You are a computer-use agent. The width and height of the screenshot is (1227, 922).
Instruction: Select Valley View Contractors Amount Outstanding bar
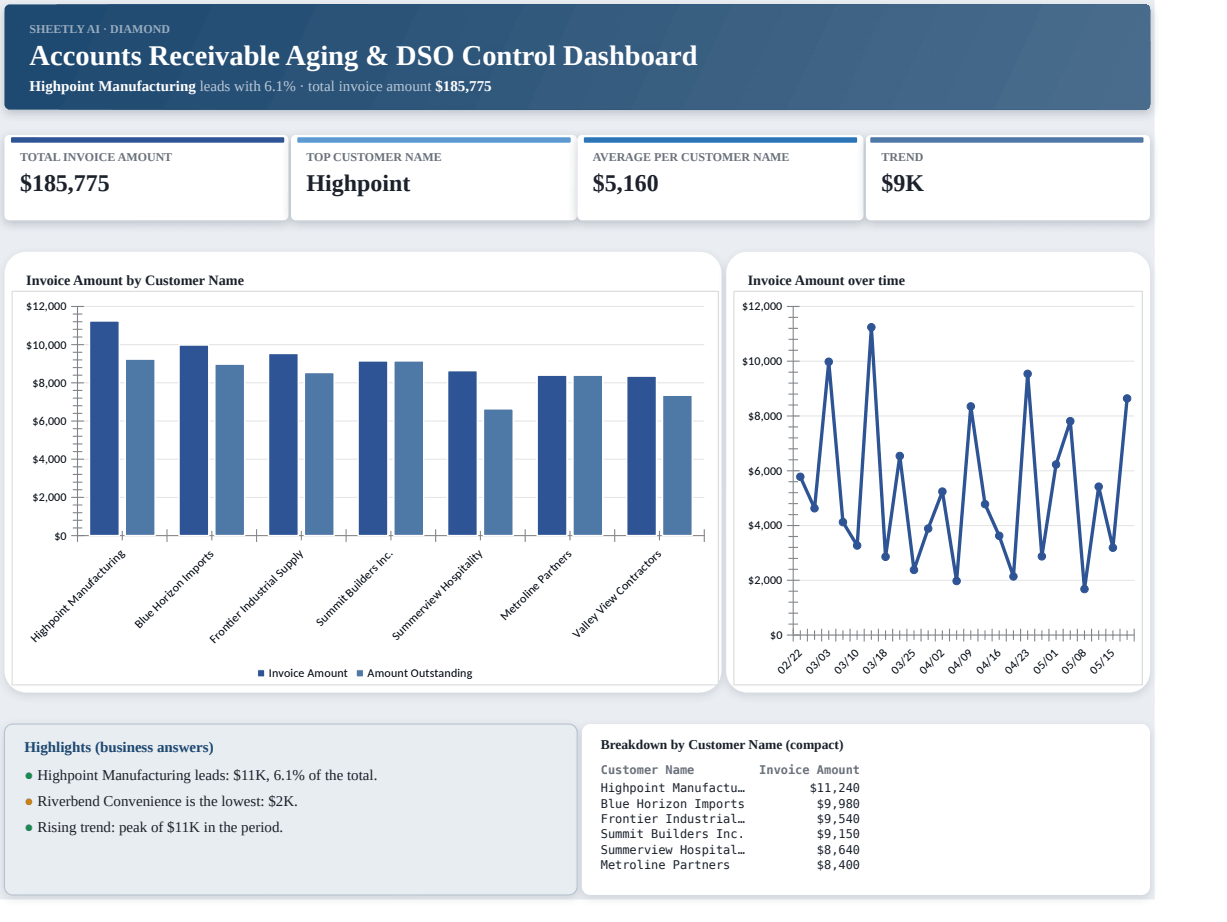pyautogui.click(x=677, y=465)
